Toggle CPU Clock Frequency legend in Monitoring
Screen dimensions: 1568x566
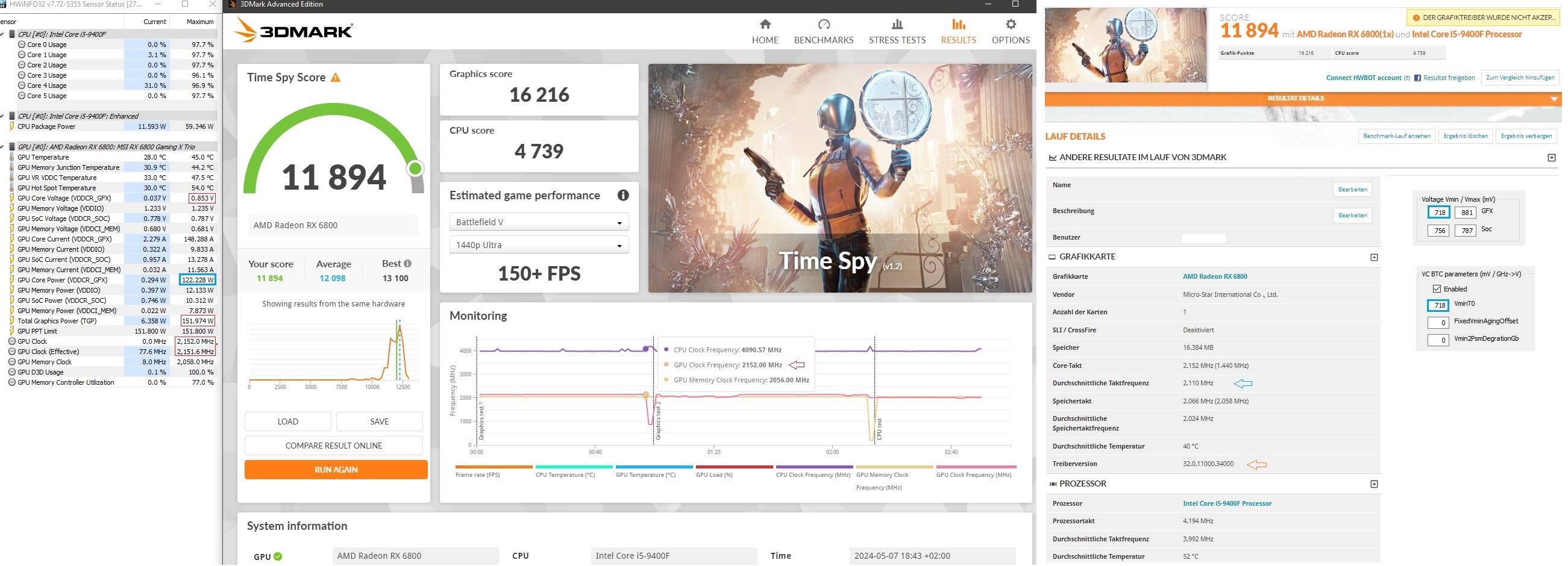coord(815,471)
